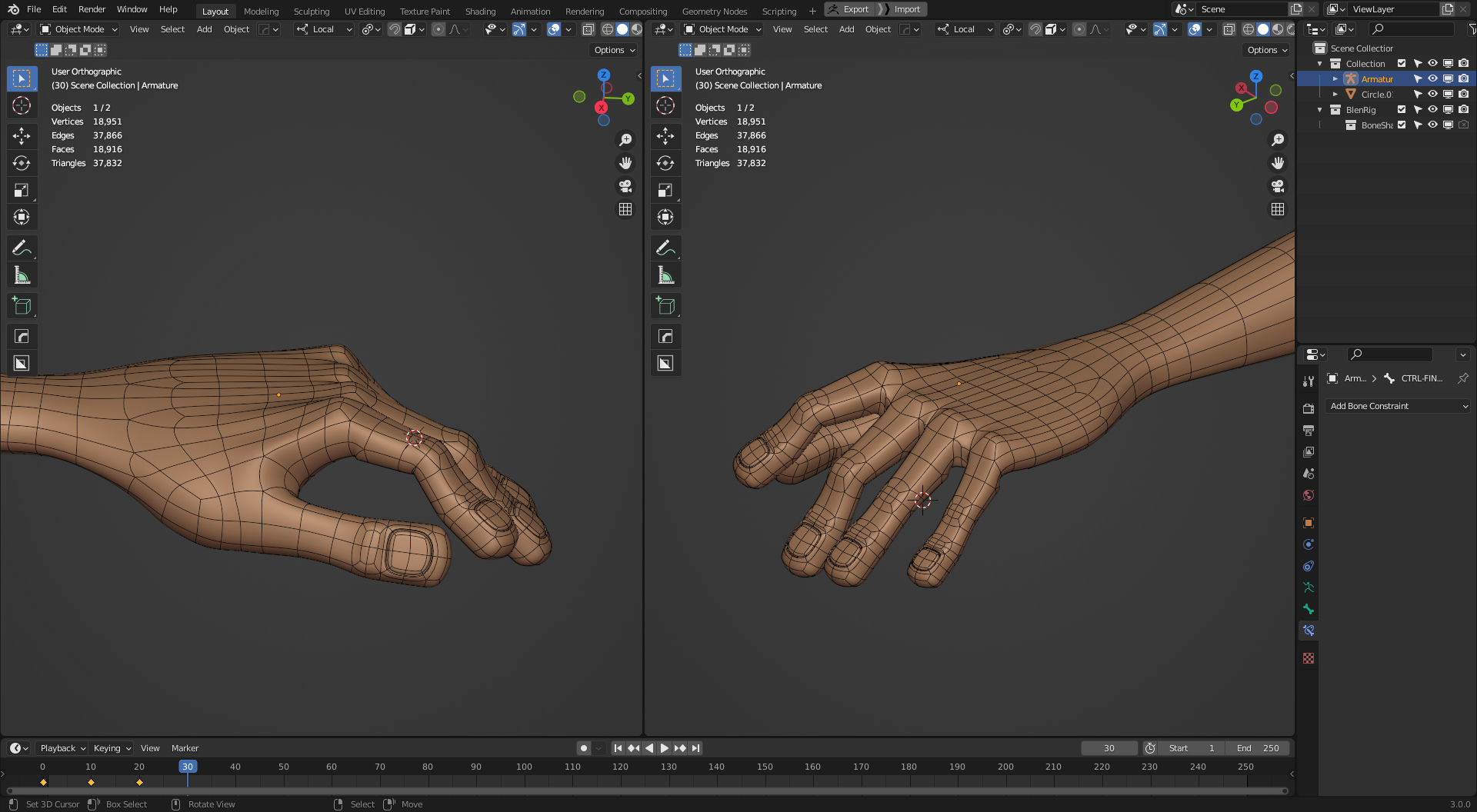Select the Scale tool in left viewport

tap(22, 190)
